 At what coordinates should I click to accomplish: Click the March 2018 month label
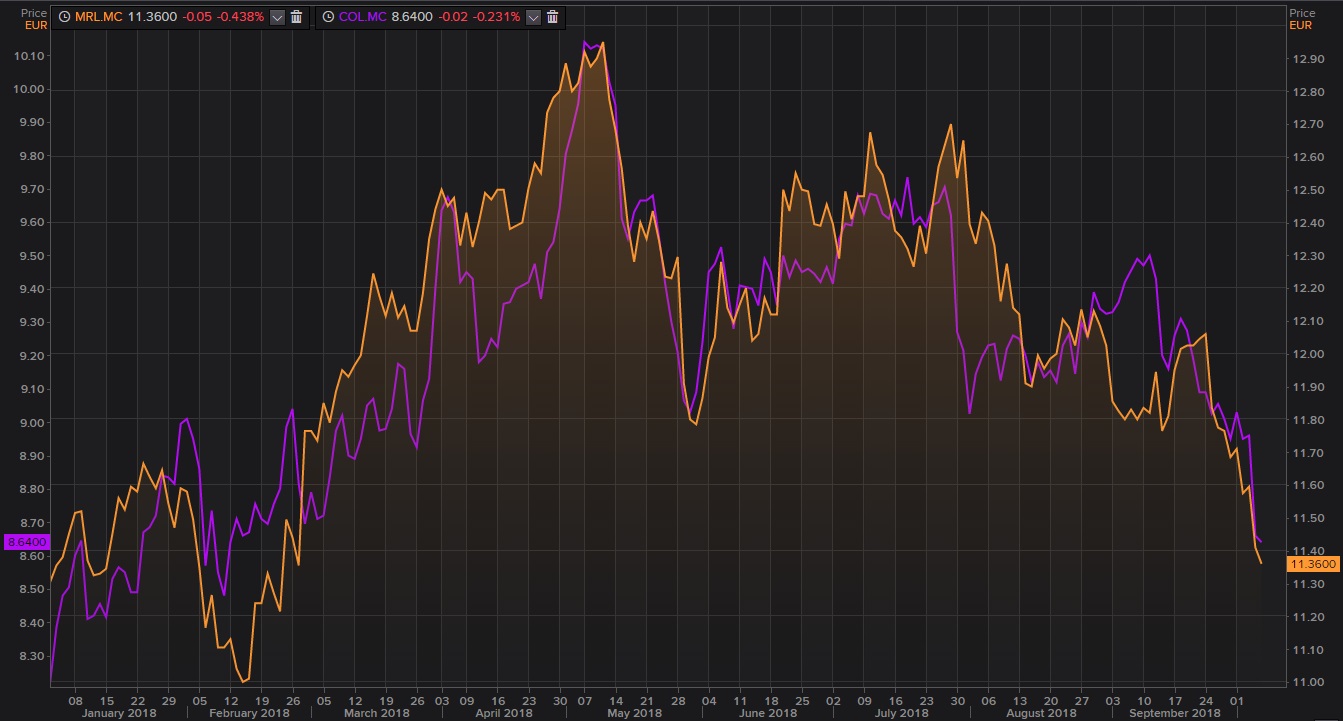[x=377, y=713]
